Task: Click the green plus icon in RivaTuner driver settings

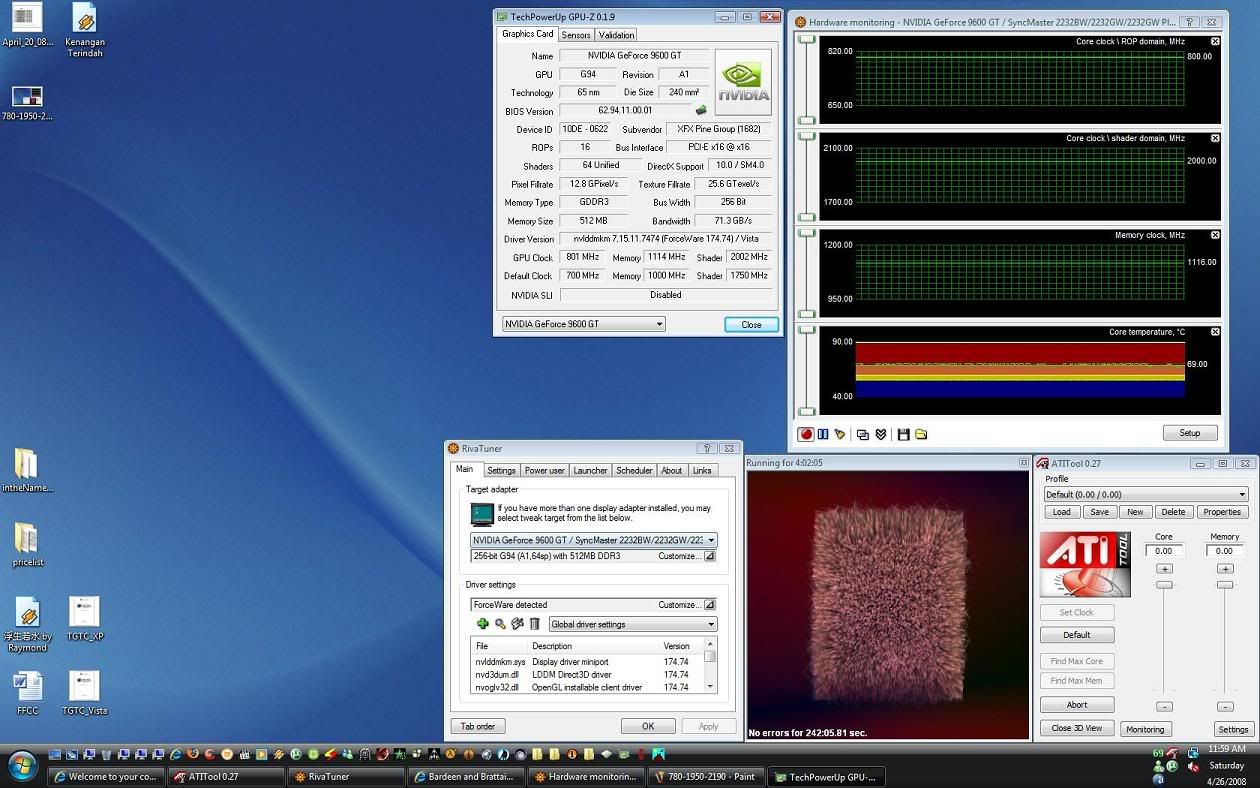Action: (482, 624)
